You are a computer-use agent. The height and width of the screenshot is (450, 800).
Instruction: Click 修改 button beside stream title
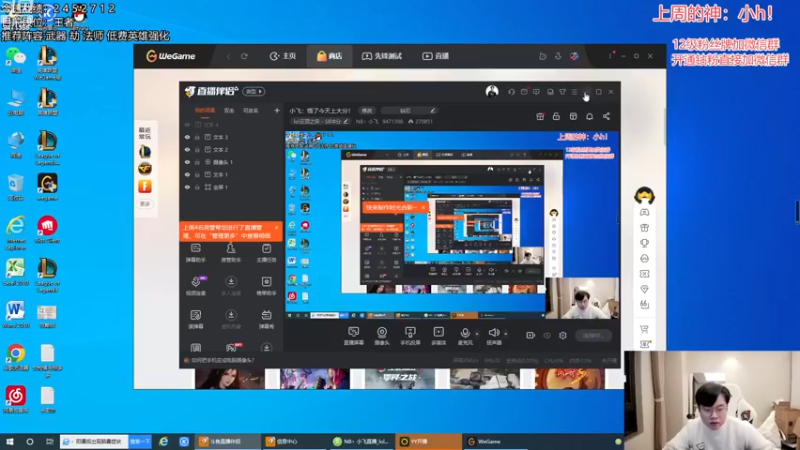click(x=367, y=111)
